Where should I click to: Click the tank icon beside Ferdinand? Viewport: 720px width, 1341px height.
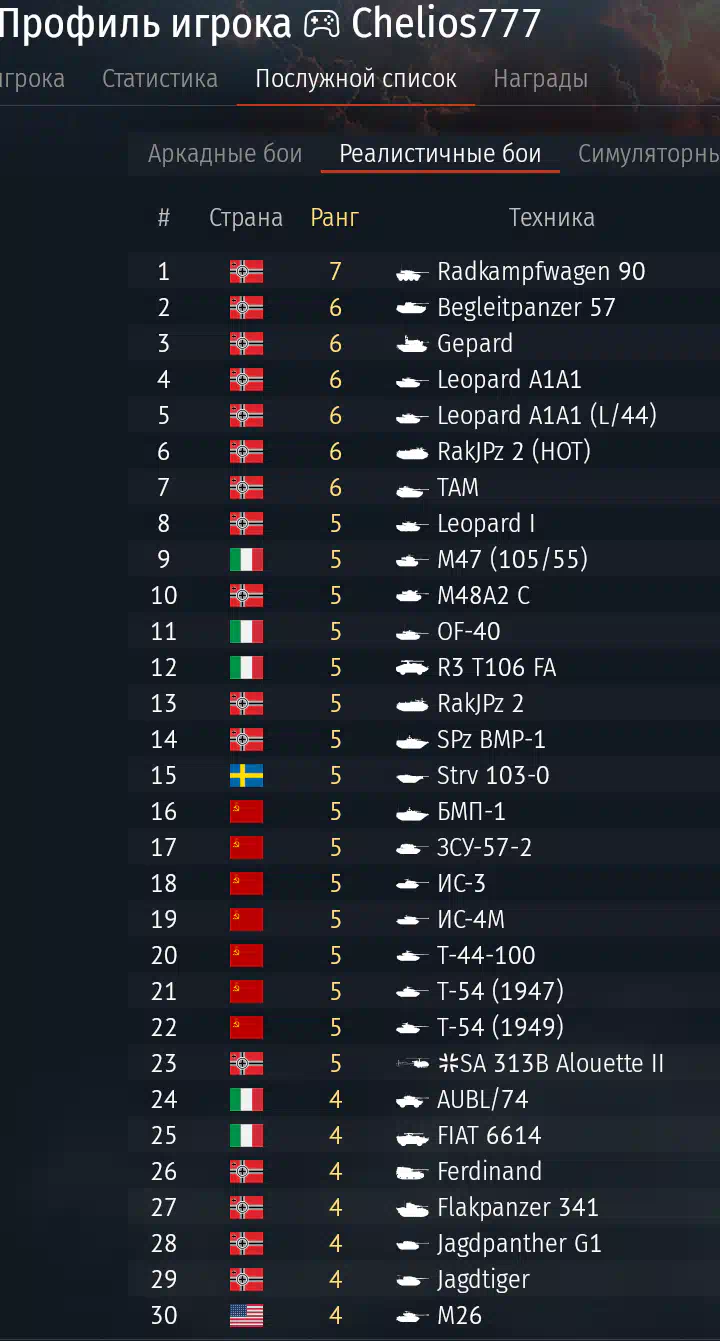(x=412, y=1172)
